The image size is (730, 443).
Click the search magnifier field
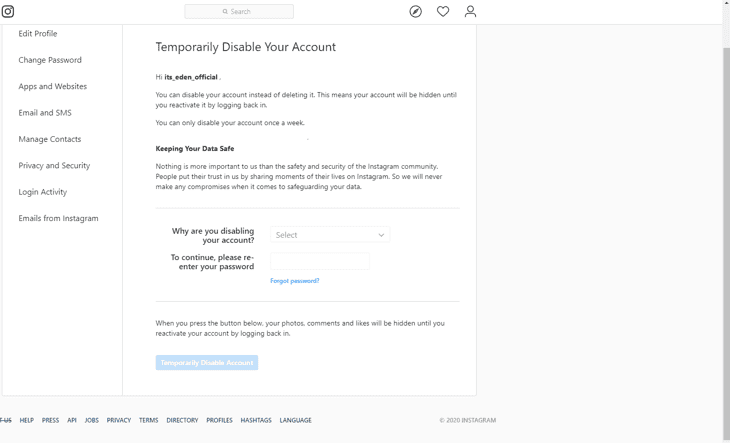pos(239,11)
